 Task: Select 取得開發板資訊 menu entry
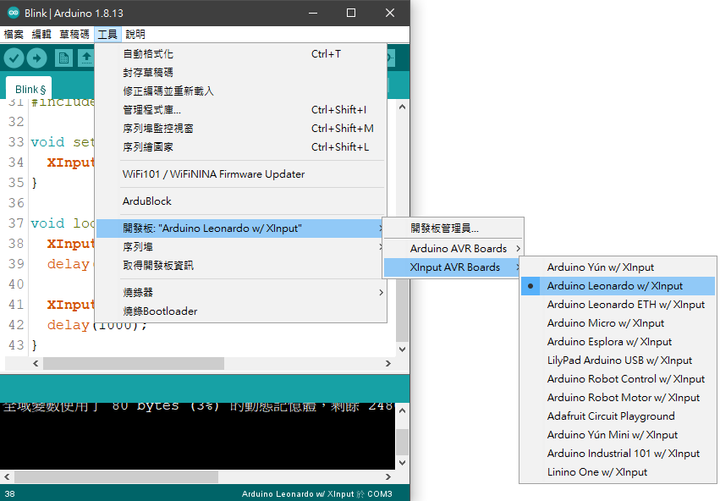pyautogui.click(x=241, y=265)
